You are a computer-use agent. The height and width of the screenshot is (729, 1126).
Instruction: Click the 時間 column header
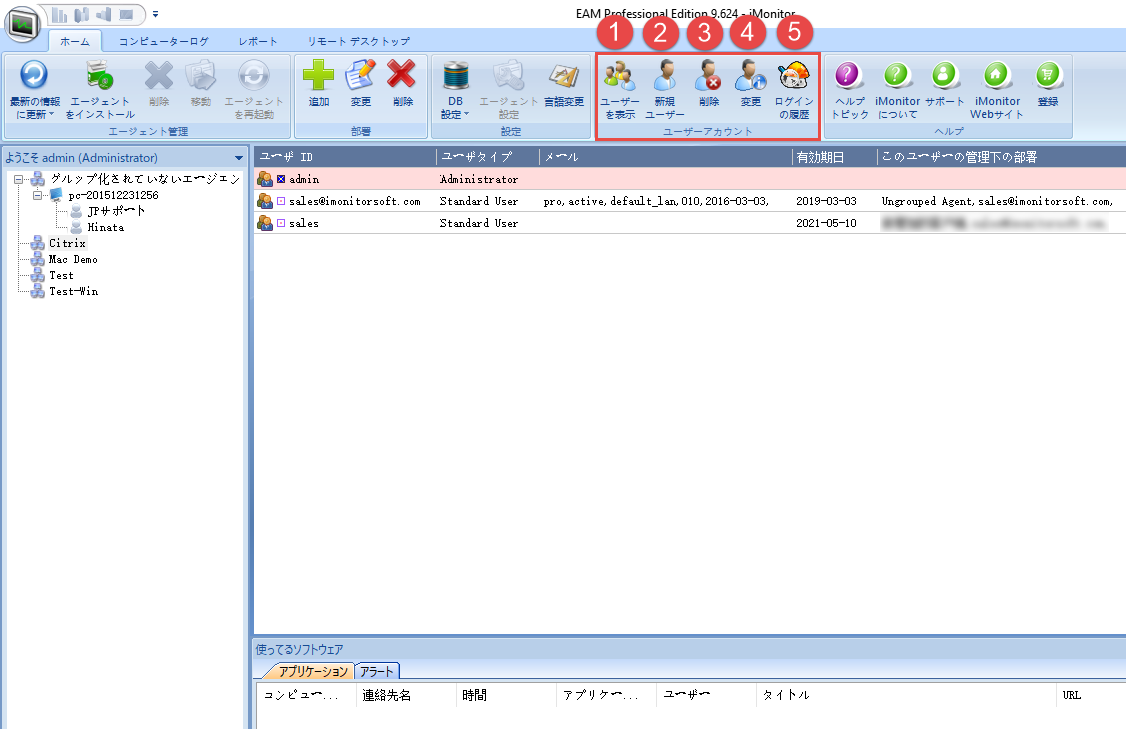point(506,695)
